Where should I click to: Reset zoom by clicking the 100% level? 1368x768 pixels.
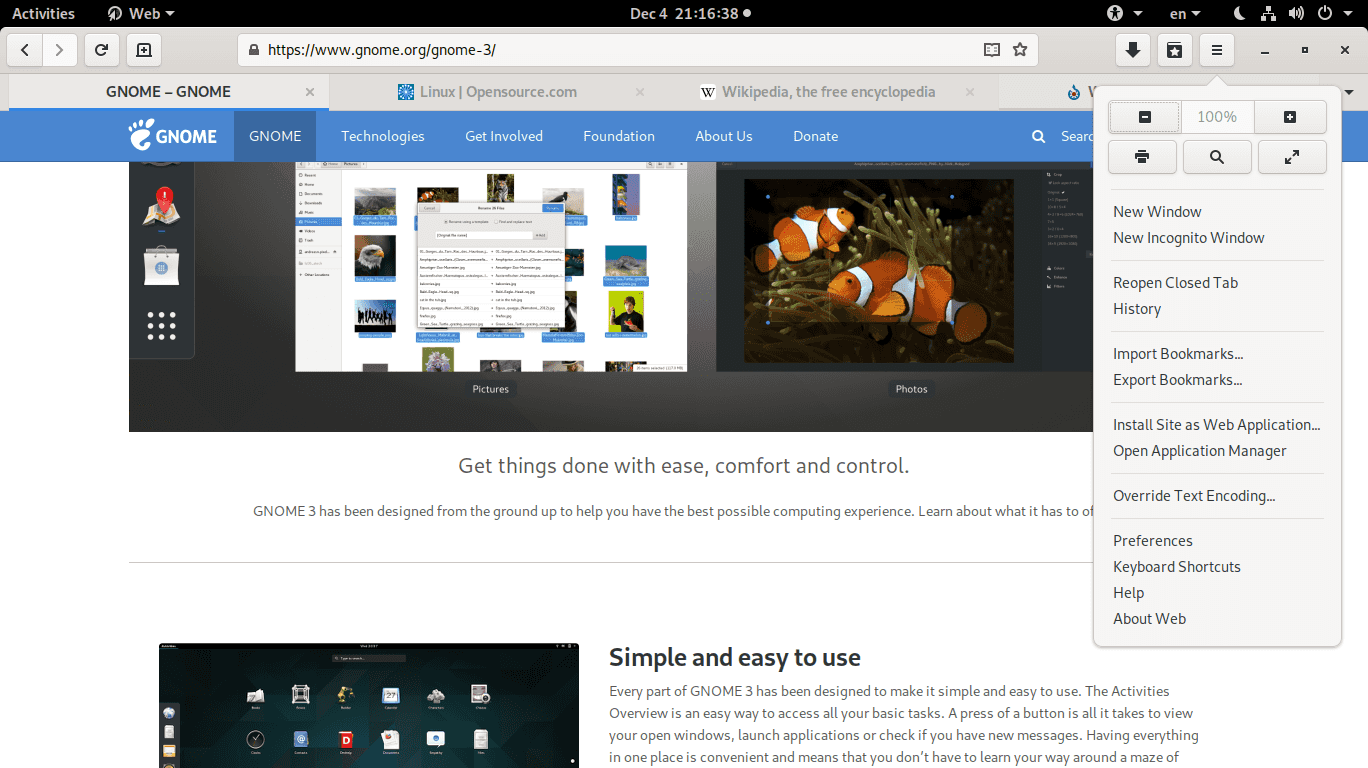(1217, 117)
